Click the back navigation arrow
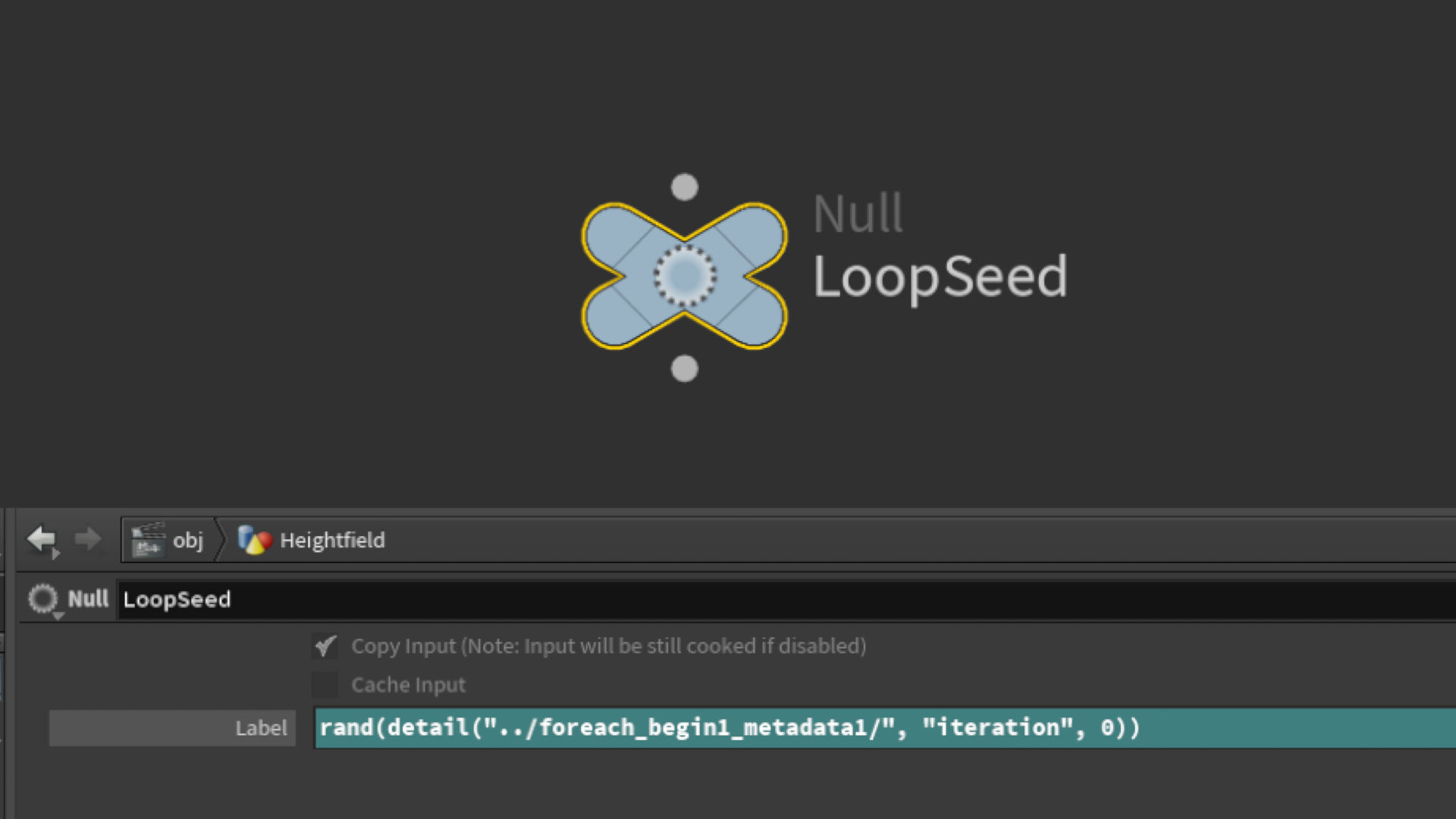This screenshot has height=819, width=1456. click(41, 539)
